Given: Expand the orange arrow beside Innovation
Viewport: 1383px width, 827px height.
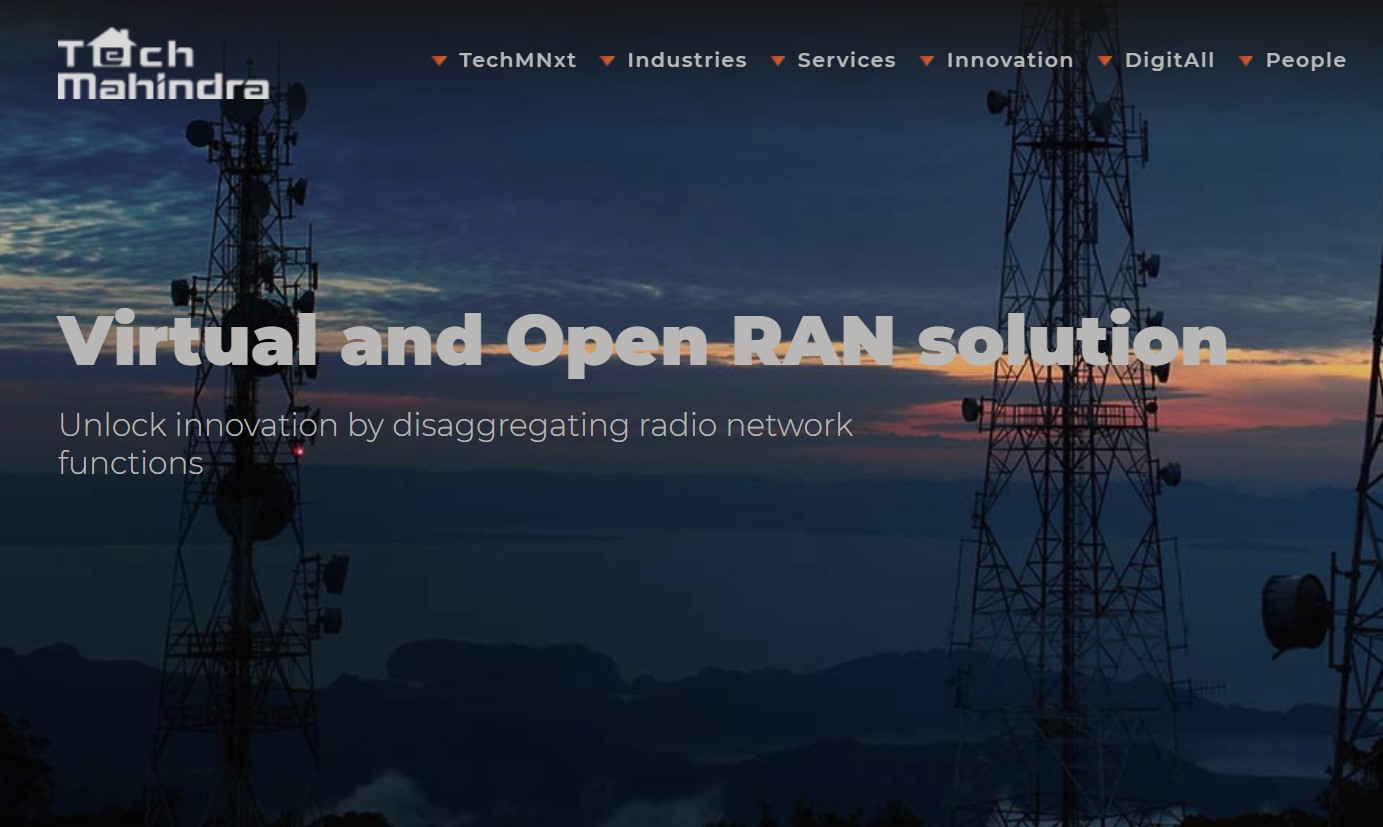Looking at the screenshot, I should click(927, 61).
